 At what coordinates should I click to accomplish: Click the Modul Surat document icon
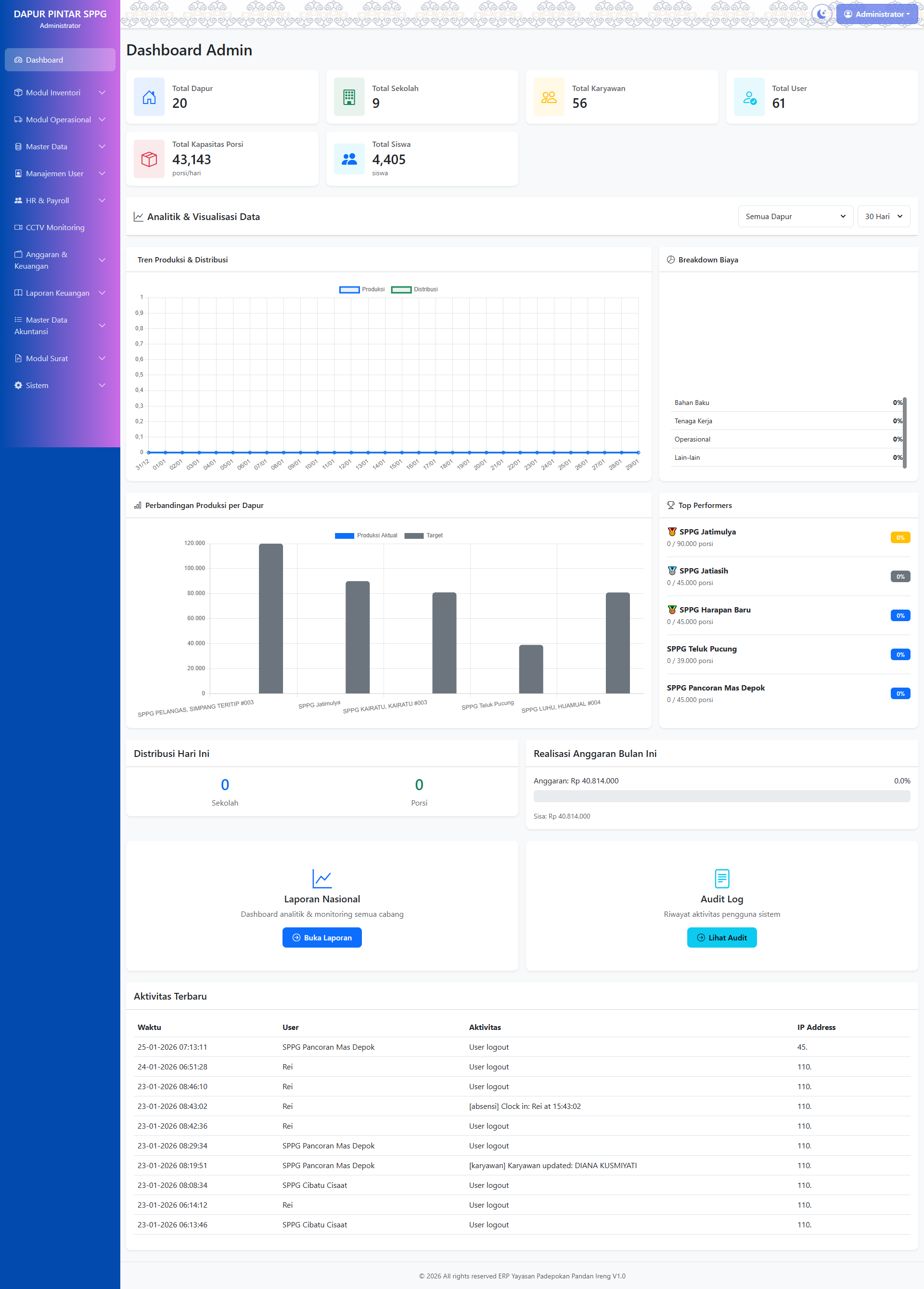(x=18, y=358)
